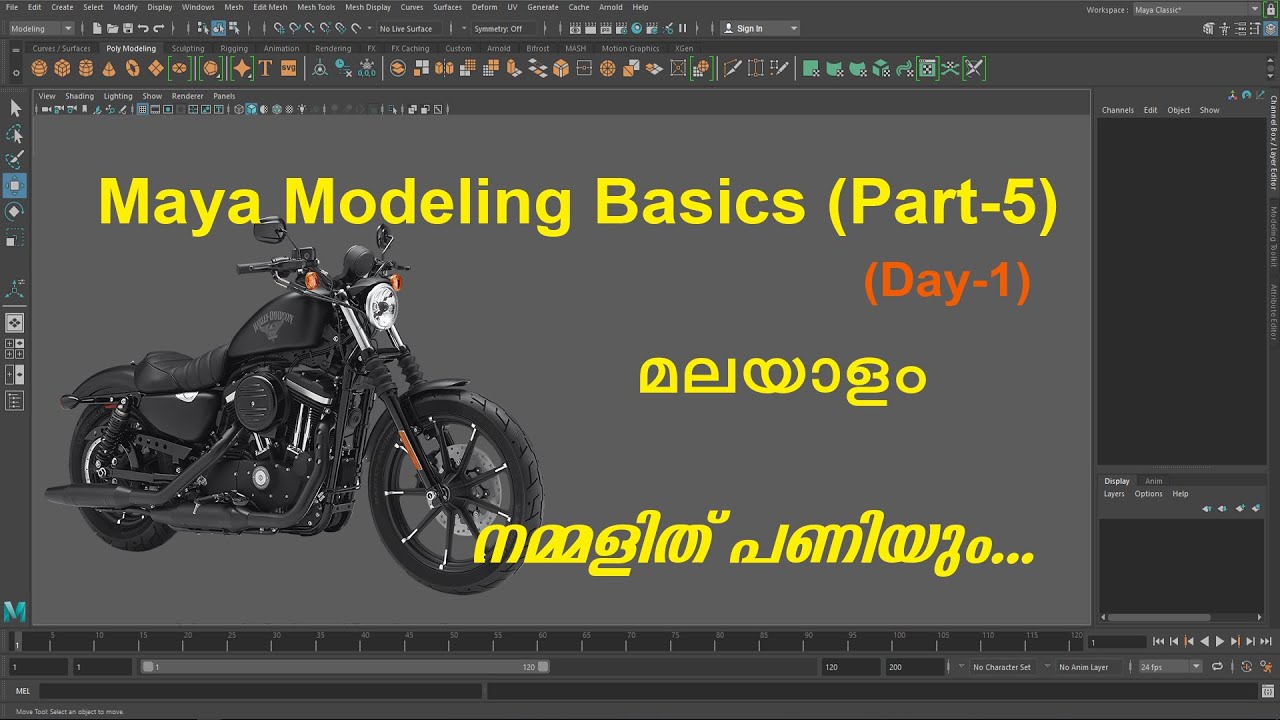Click the Script Editor icon on command line
The image size is (1280, 720).
(x=1268, y=692)
